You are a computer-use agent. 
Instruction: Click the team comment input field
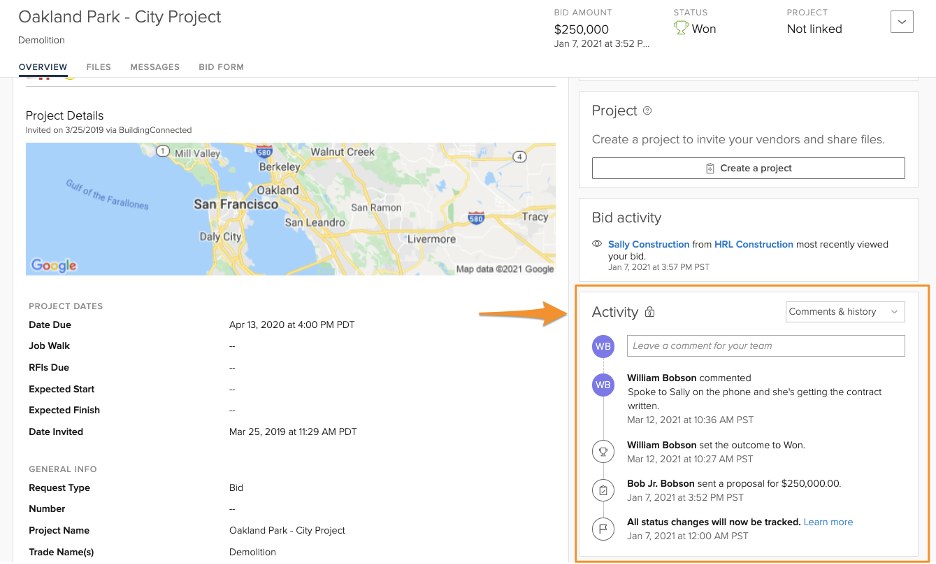766,346
